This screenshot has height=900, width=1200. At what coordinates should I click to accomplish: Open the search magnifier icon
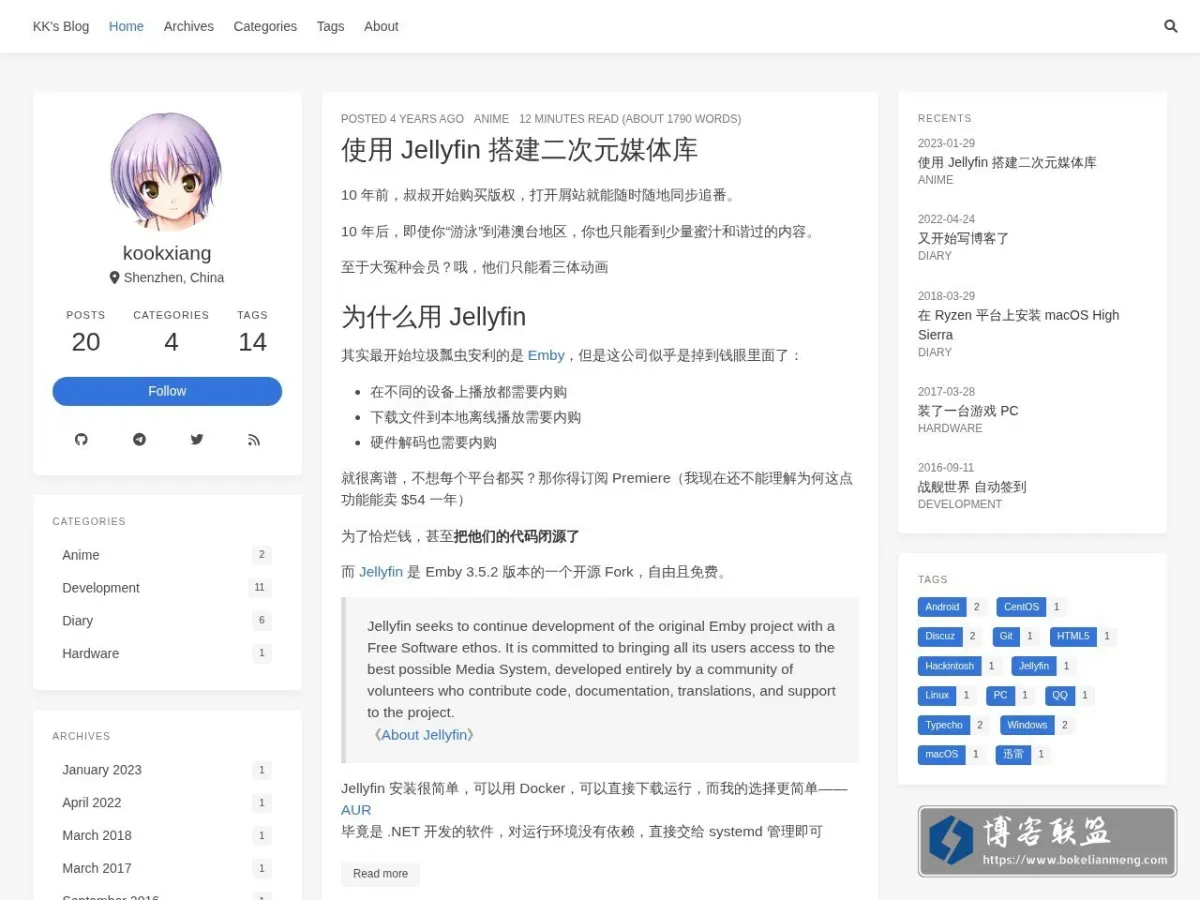click(x=1171, y=26)
